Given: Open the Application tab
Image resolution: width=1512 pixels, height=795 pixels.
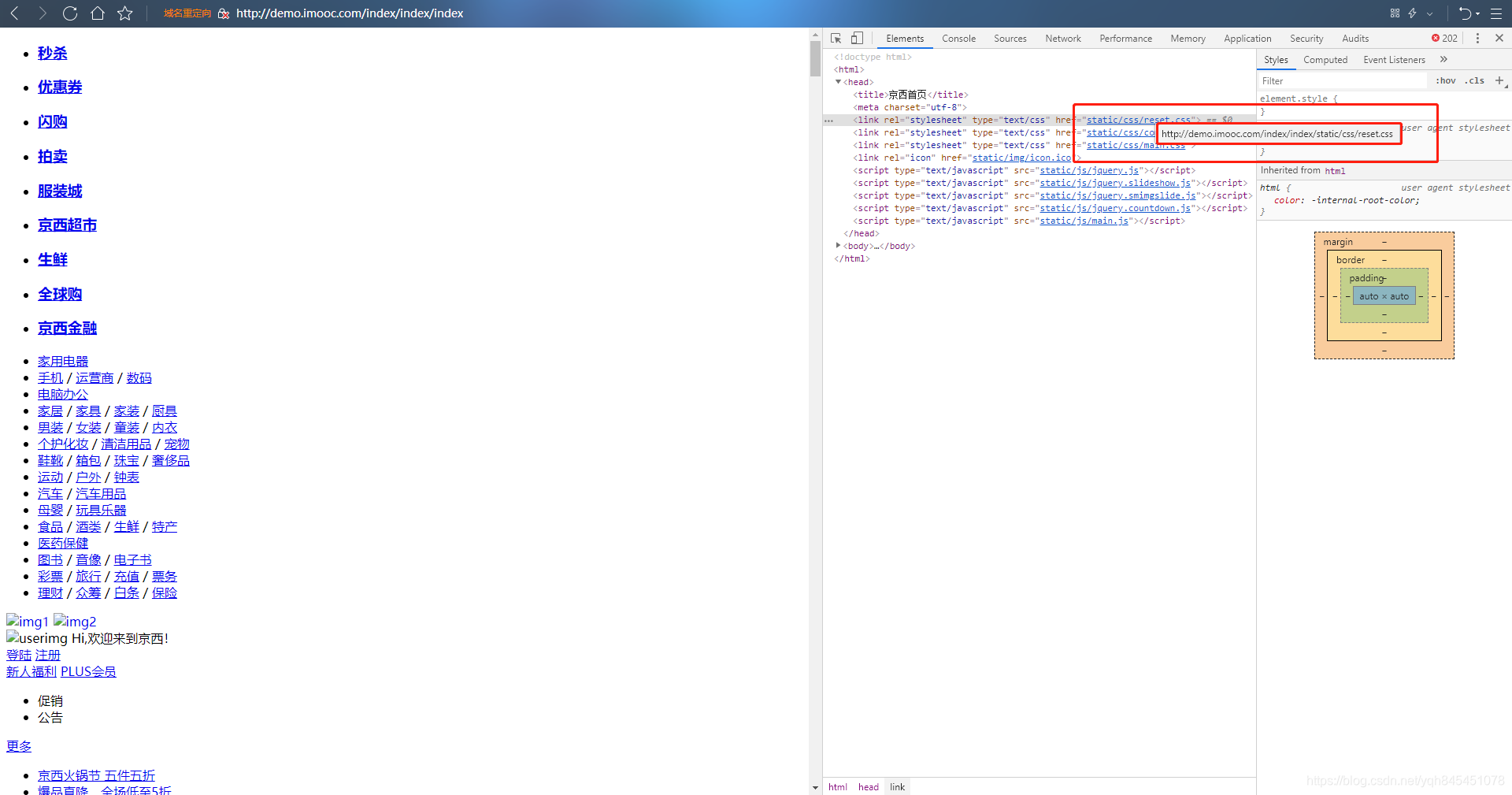Looking at the screenshot, I should pos(1247,38).
